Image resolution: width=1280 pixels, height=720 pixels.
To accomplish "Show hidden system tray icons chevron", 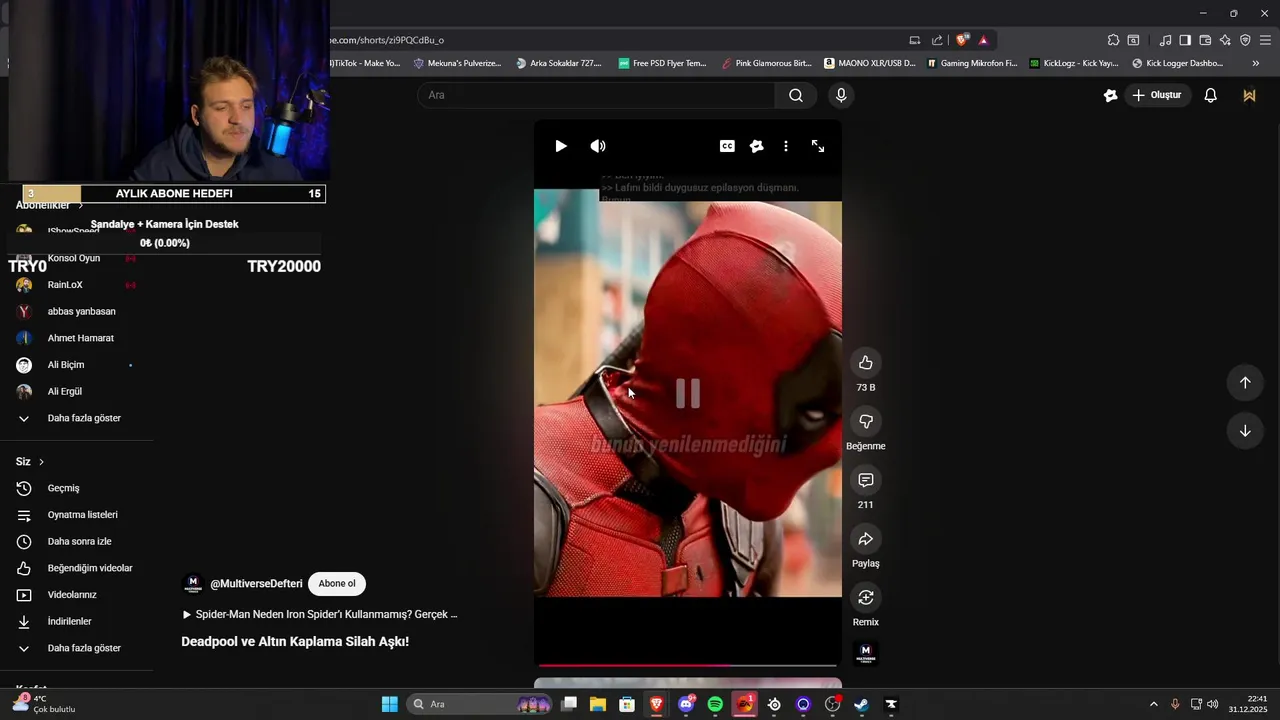I will pyautogui.click(x=1153, y=704).
